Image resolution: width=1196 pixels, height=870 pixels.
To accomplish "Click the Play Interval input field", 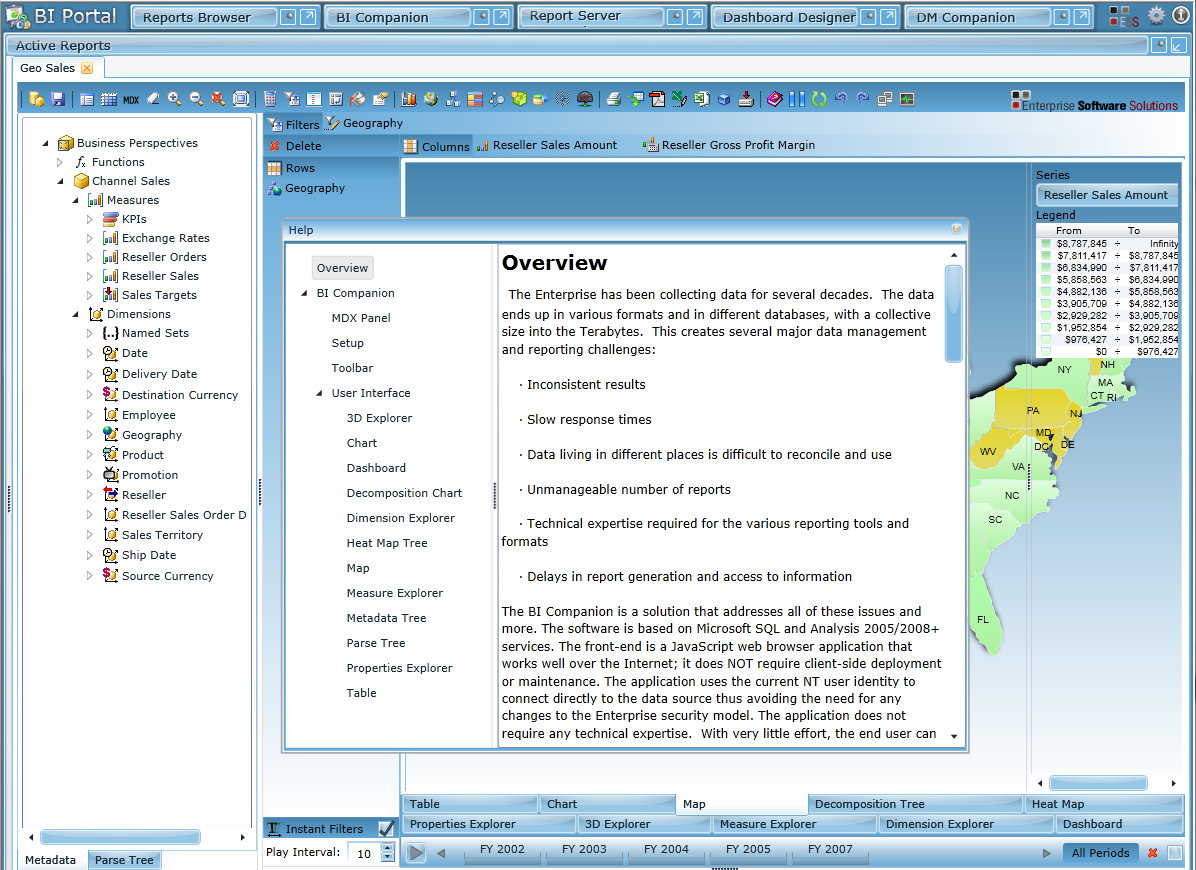I will 364,852.
